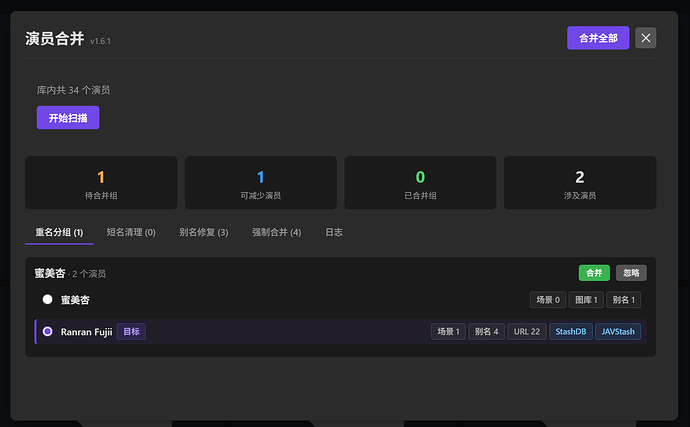Click the 待合并组 stat card
The image size is (690, 427).
pos(101,183)
